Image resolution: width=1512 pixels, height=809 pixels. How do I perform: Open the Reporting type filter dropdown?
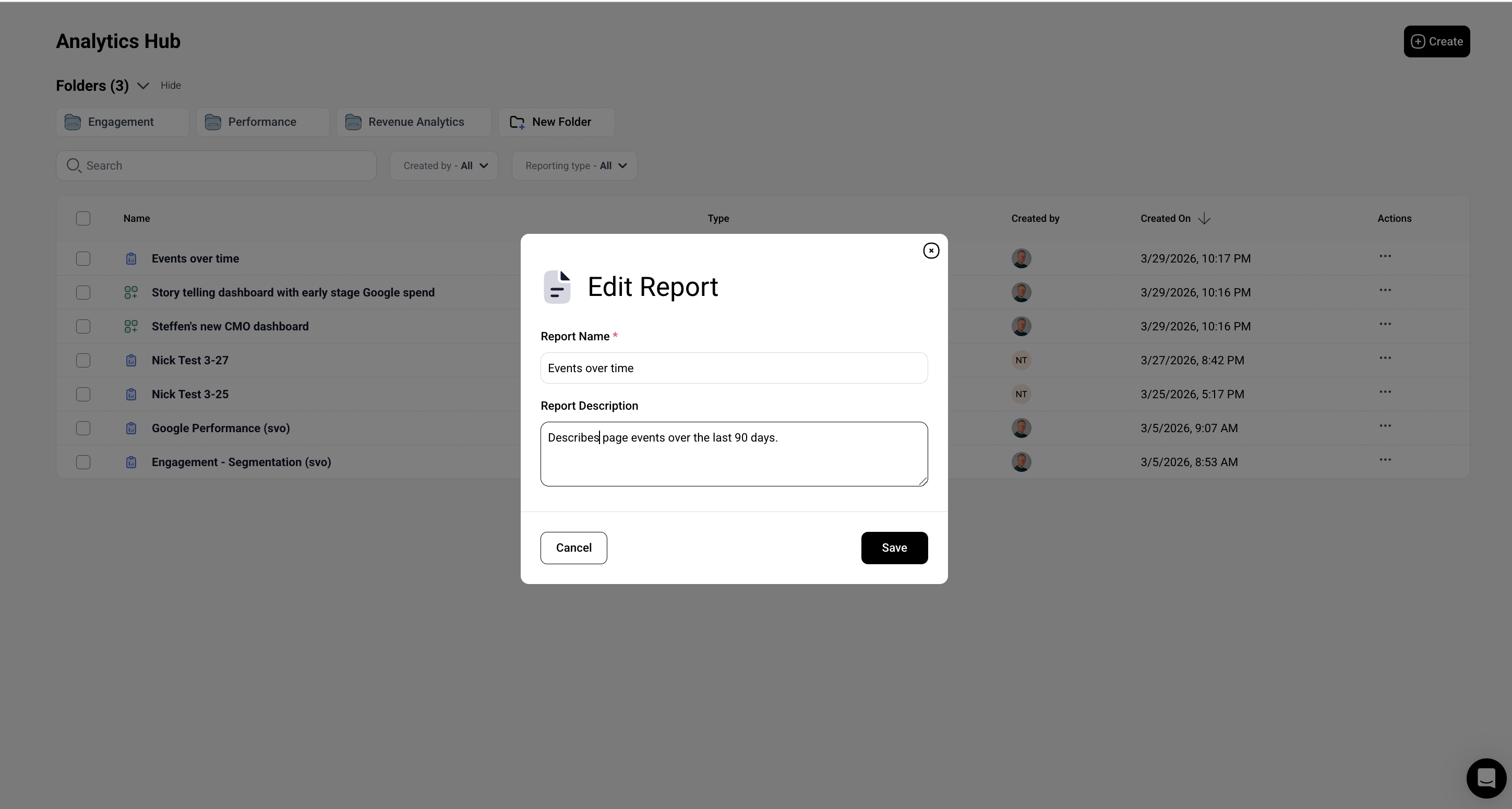pos(574,165)
